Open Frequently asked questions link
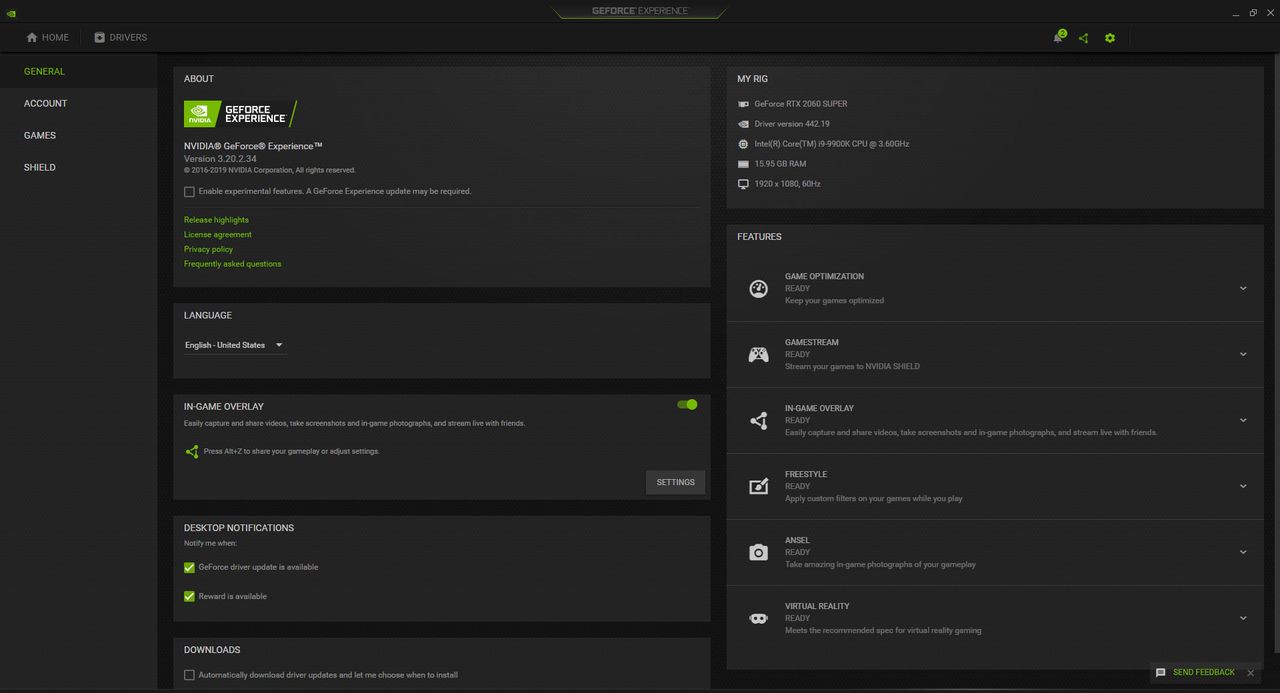The height and width of the screenshot is (693, 1280). [x=232, y=264]
